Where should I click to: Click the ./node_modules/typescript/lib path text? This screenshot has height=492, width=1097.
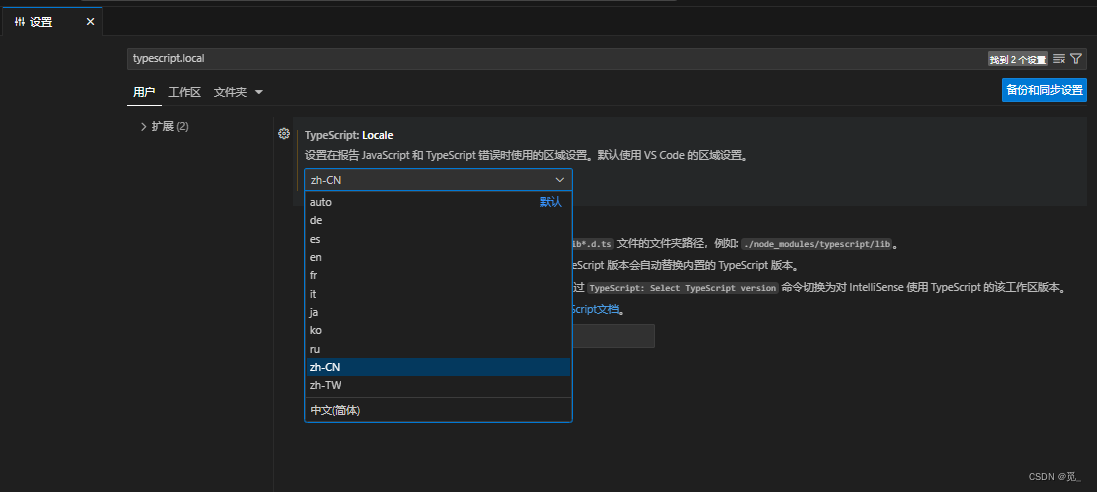(817, 244)
